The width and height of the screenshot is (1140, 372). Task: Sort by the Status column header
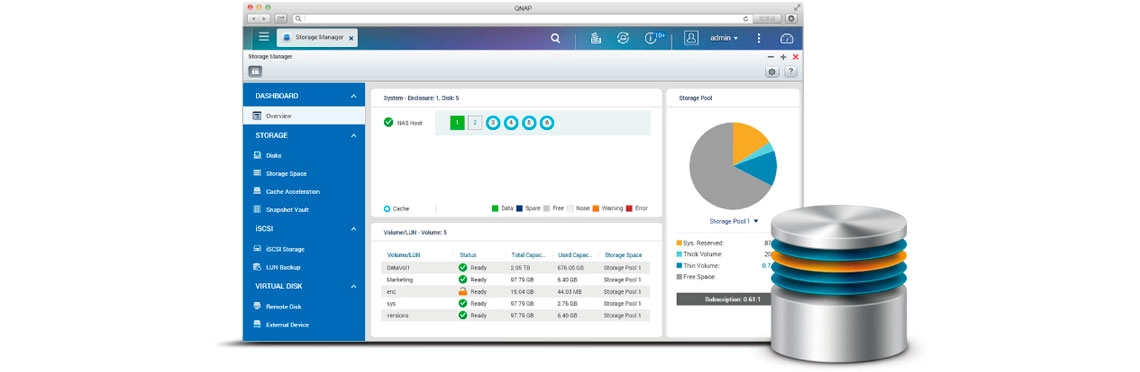tap(467, 255)
